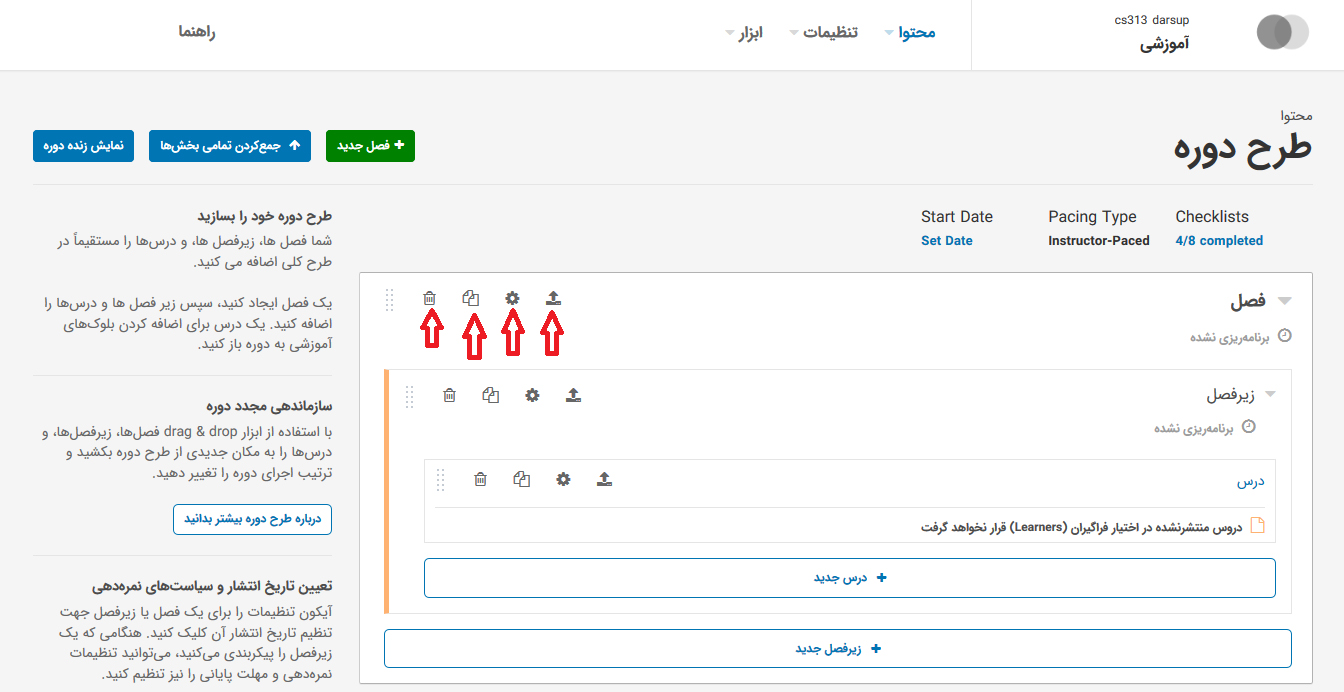Open settings gear for the فصل section
The image size is (1344, 692).
pyautogui.click(x=512, y=298)
